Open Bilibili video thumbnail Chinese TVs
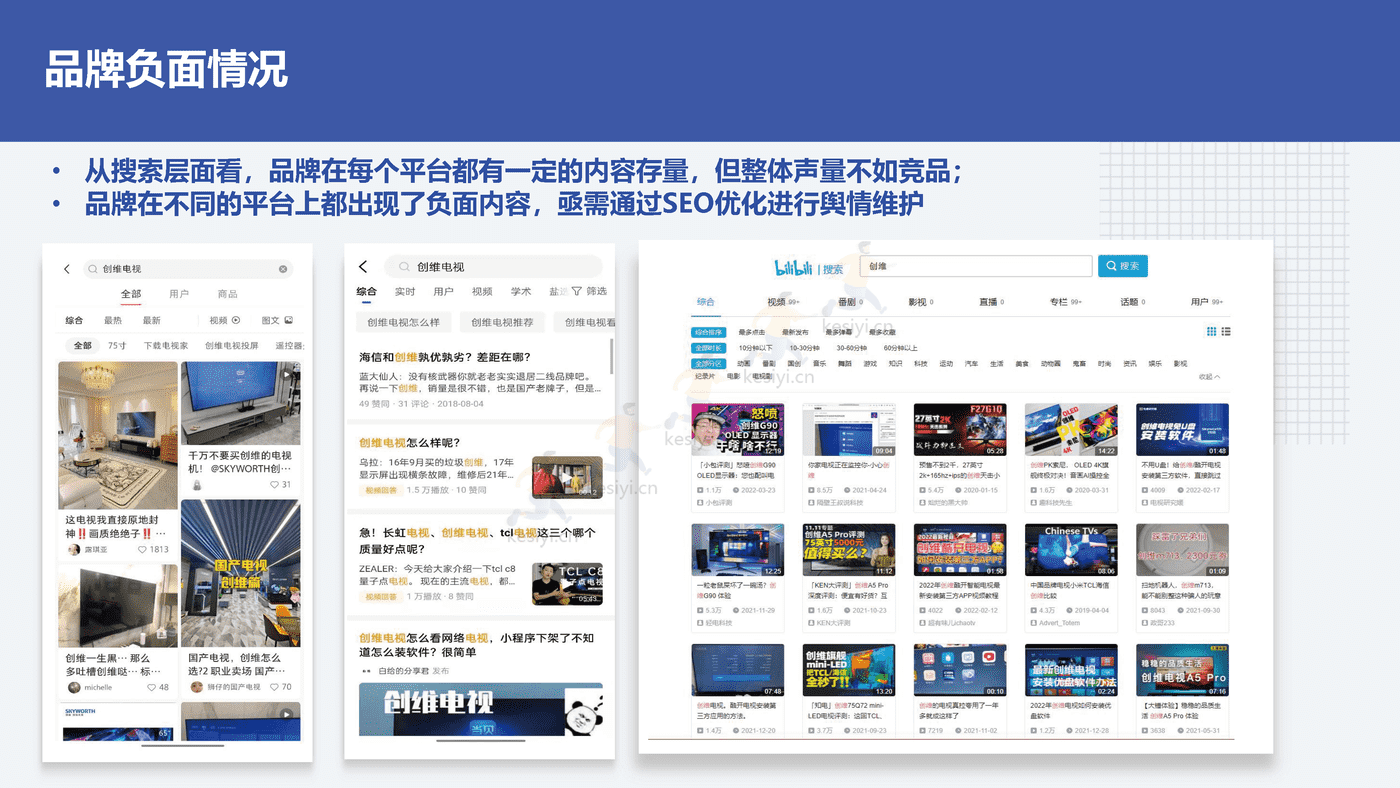1400x788 pixels. [x=1071, y=550]
